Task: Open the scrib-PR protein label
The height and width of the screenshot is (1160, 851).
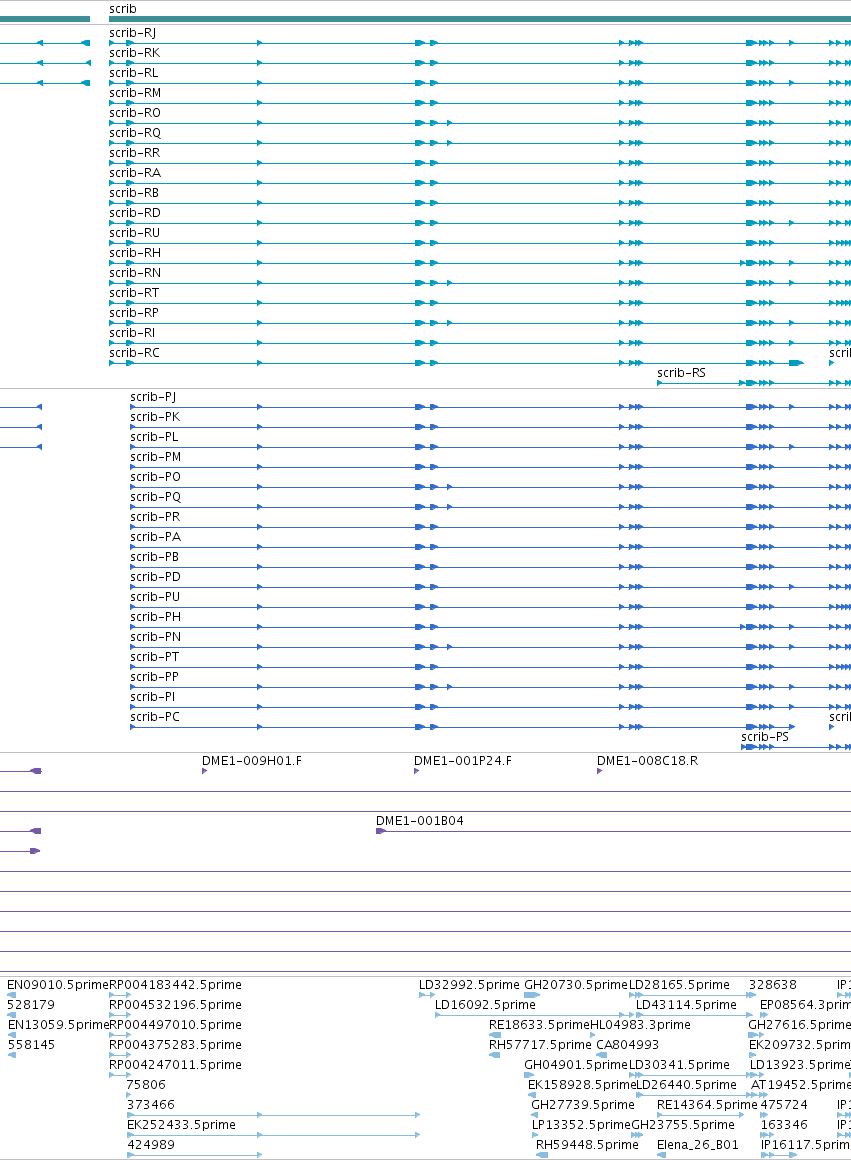Action: tap(155, 516)
